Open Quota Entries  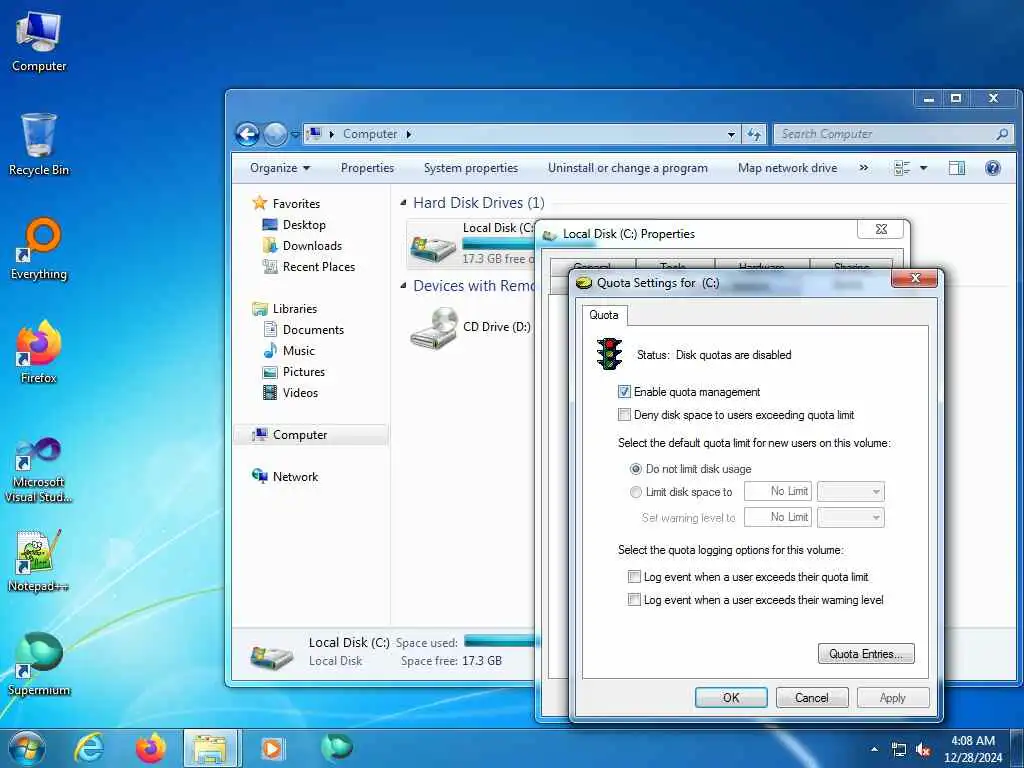tap(866, 654)
